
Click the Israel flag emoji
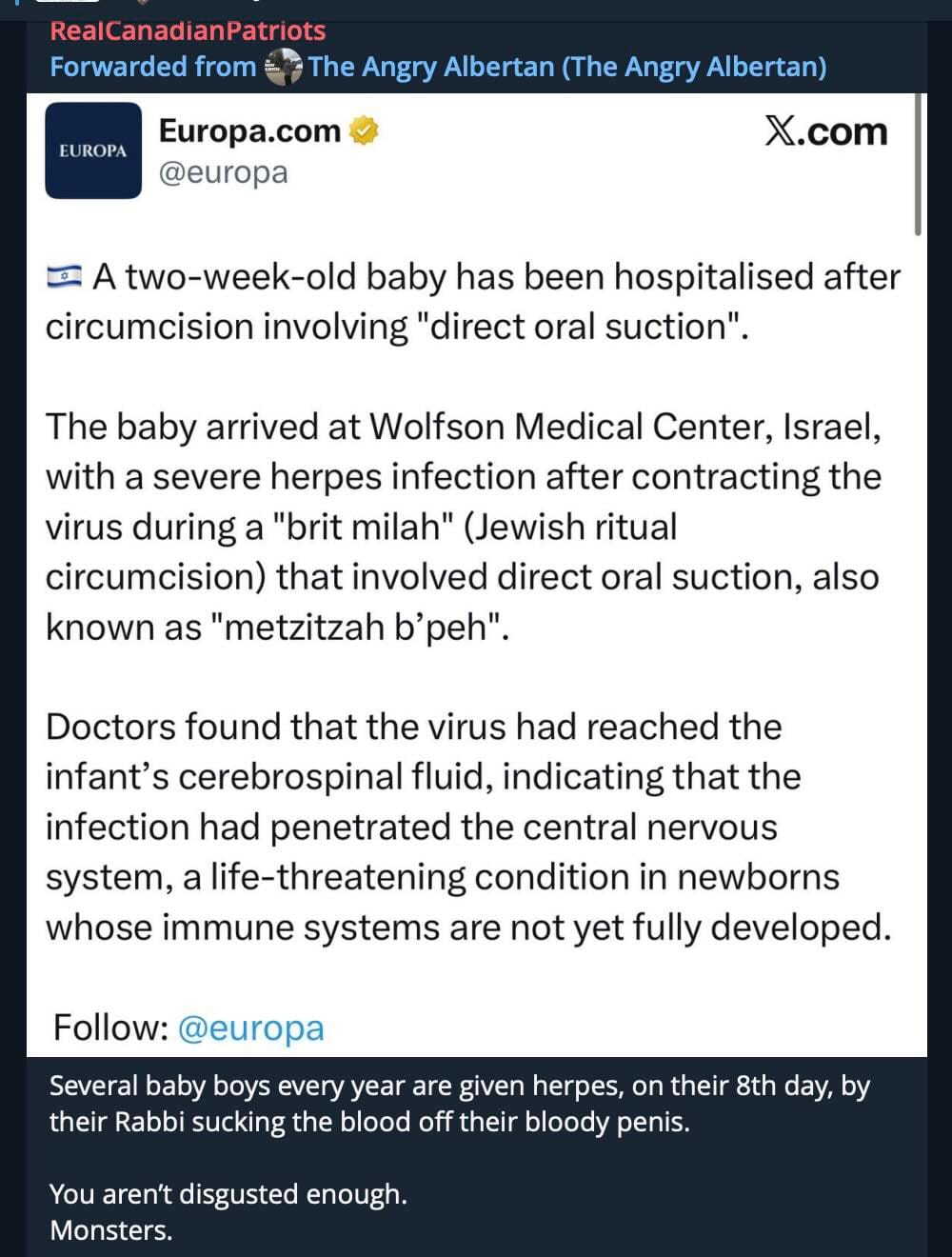pyautogui.click(x=65, y=277)
